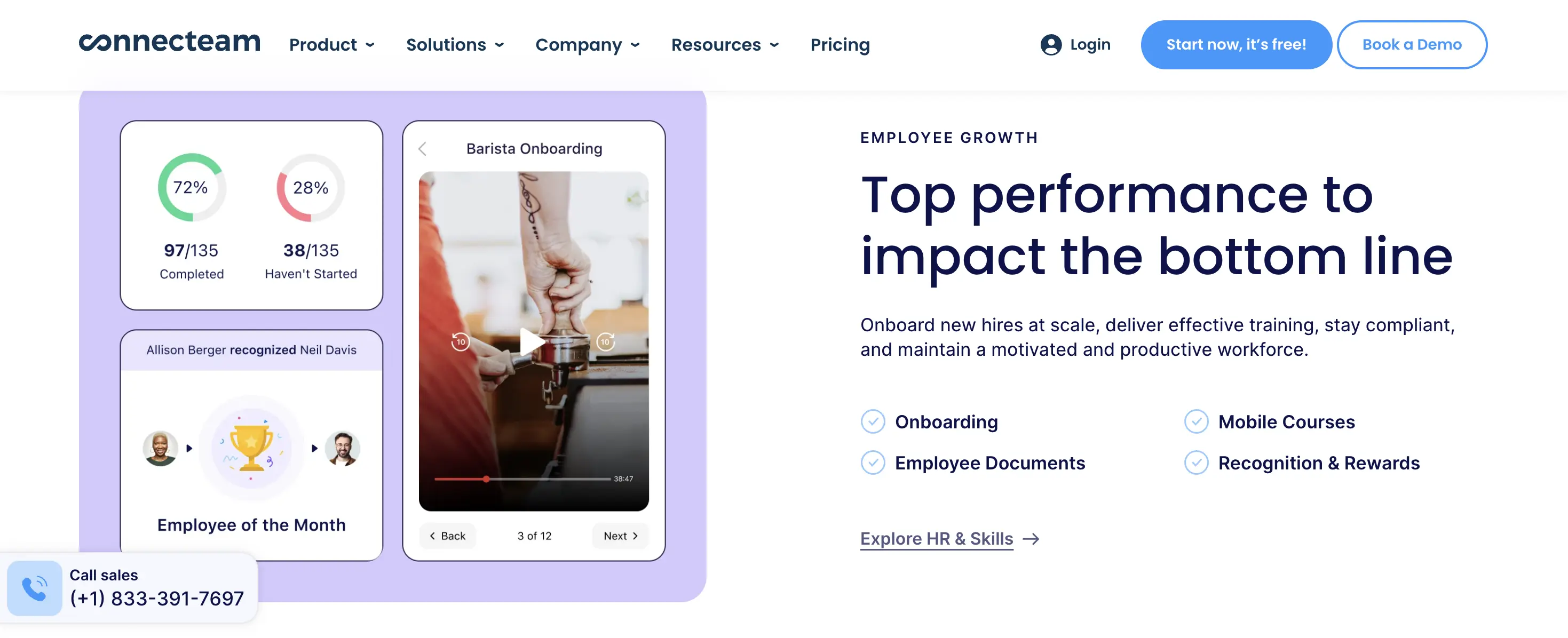Click the Onboarding checkmark icon
This screenshot has width=1568, height=638.
coord(873,421)
